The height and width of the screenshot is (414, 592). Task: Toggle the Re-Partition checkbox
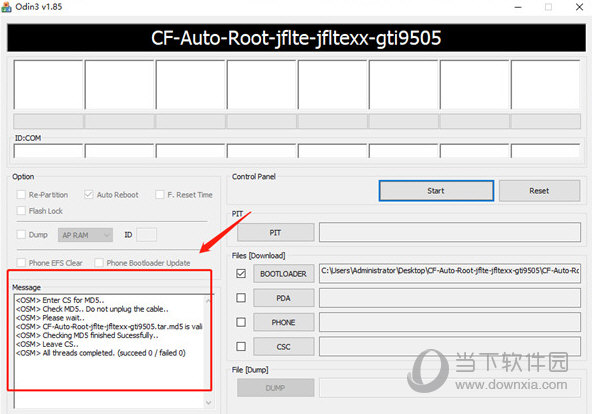click(x=21, y=195)
